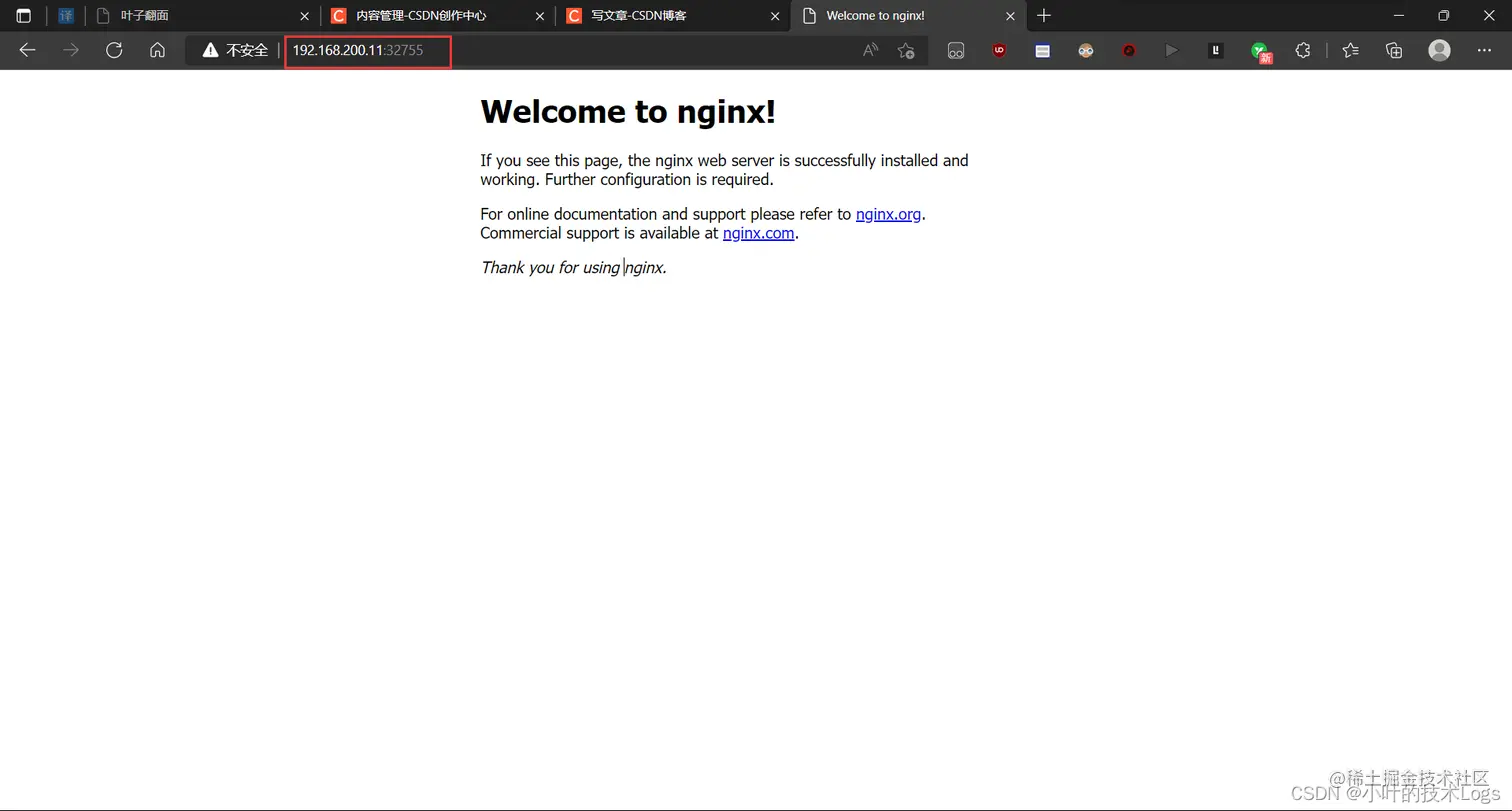Reload the nginx welcome page
1512x811 pixels.
(x=114, y=50)
